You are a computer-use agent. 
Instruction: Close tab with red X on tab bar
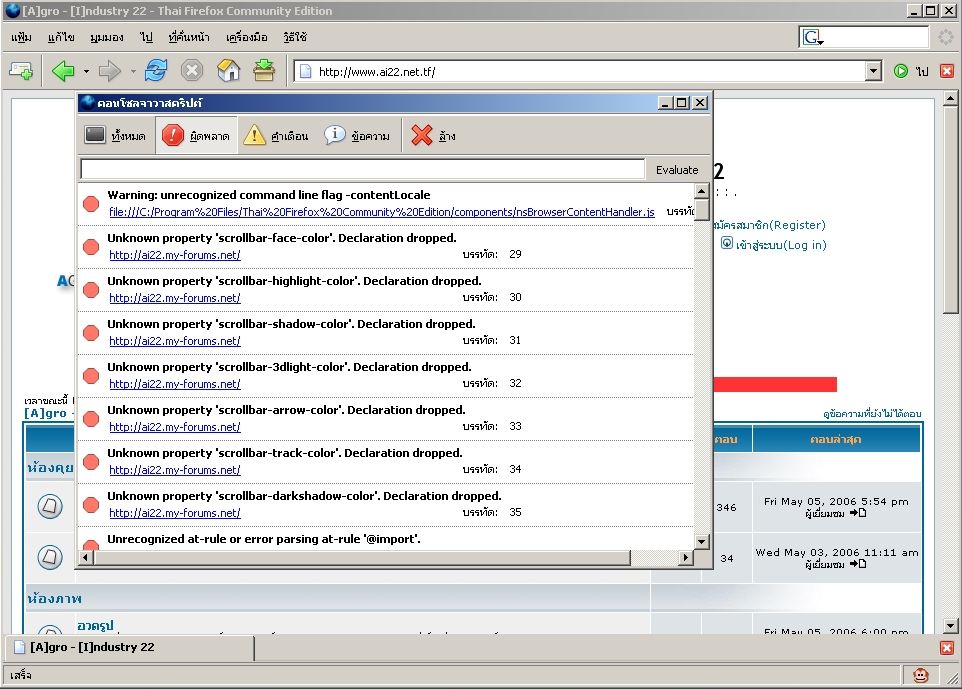pos(947,648)
